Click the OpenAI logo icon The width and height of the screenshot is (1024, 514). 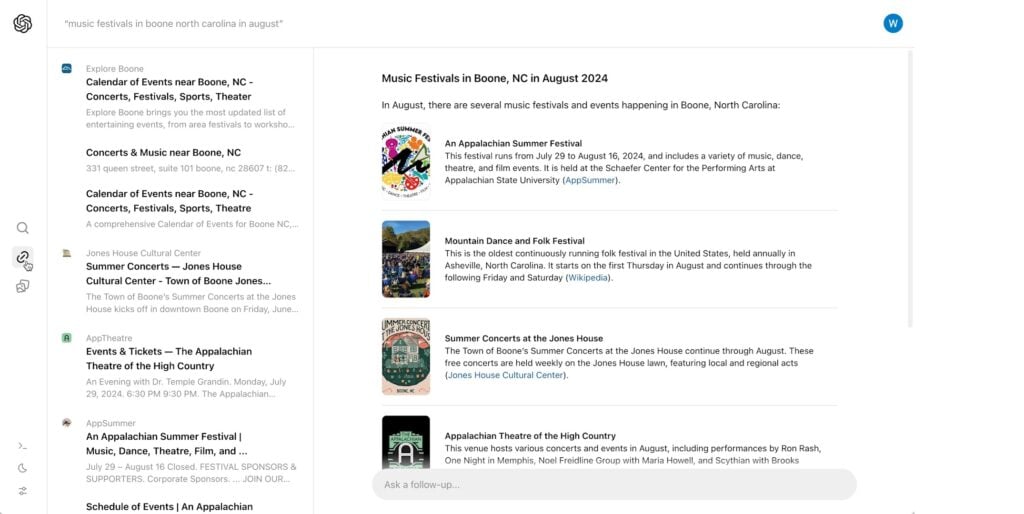(23, 23)
